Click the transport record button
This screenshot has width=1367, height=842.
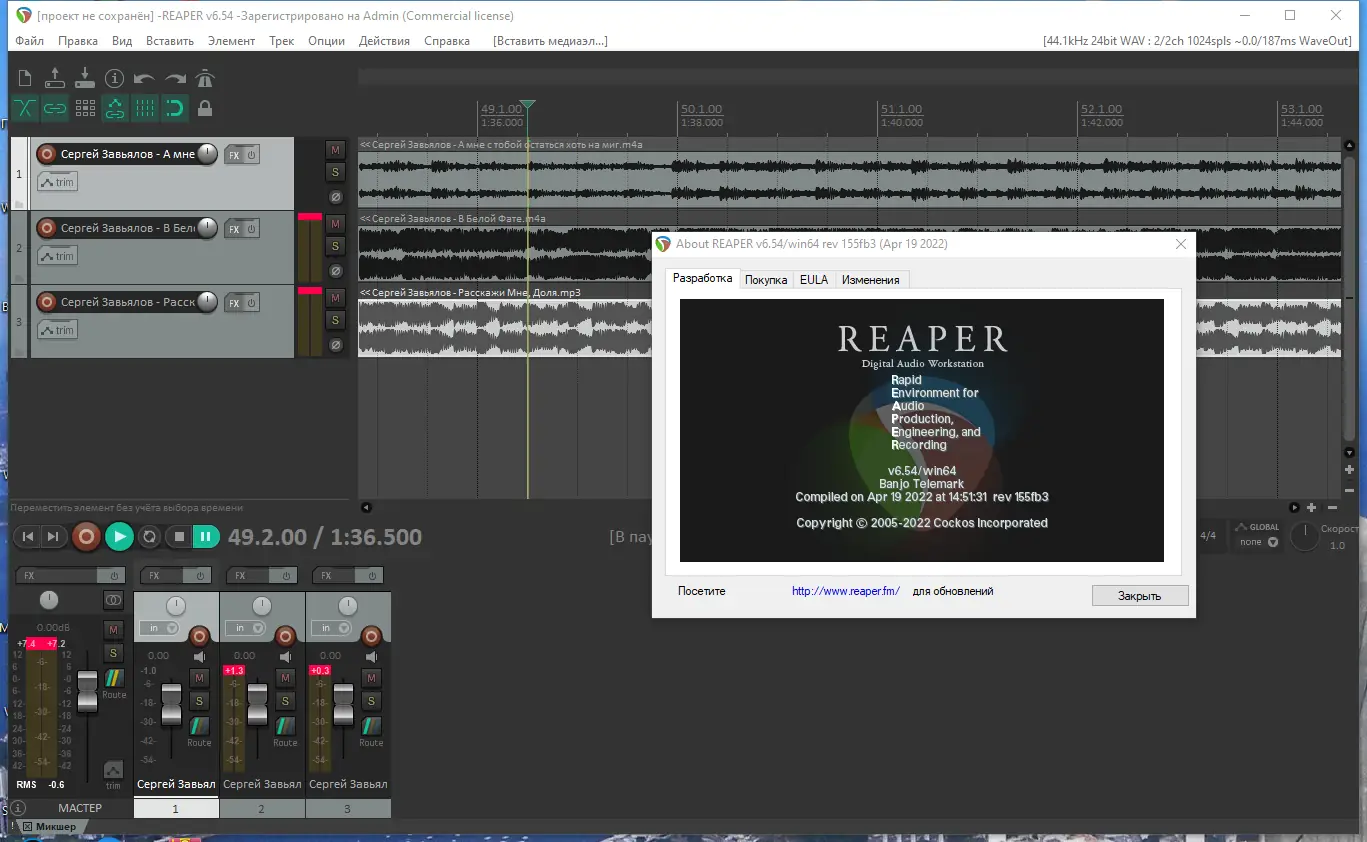point(87,537)
